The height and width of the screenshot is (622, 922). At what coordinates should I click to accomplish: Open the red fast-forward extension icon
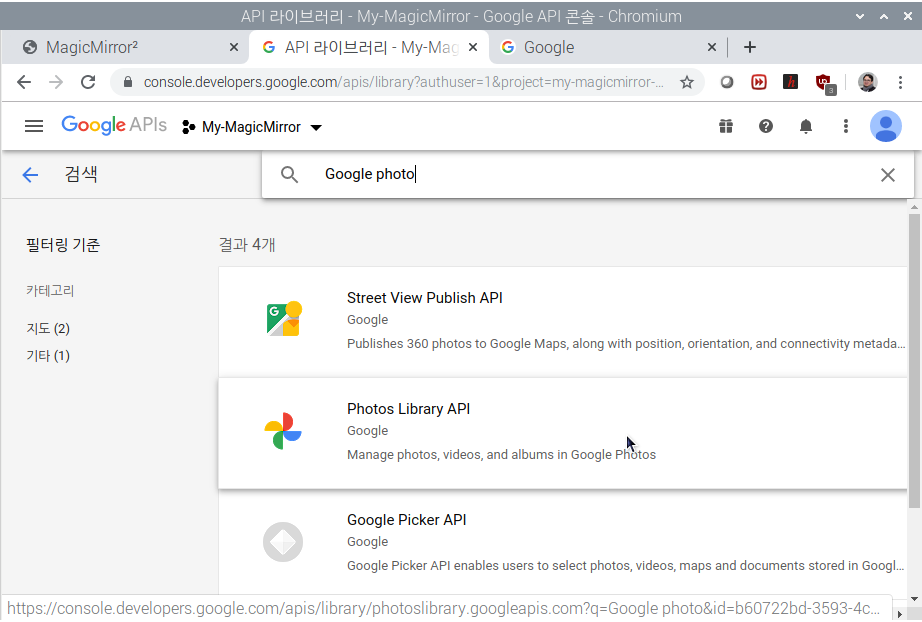pyautogui.click(x=759, y=82)
